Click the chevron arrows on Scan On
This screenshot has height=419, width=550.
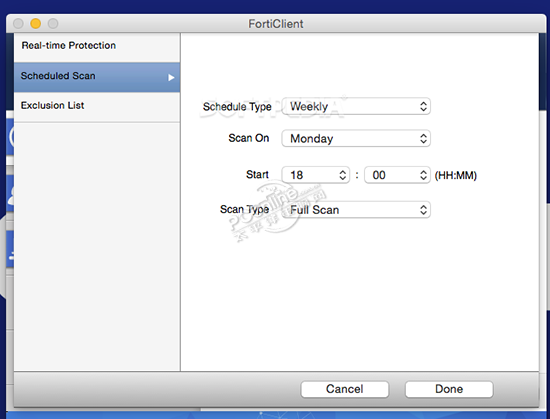coord(423,138)
